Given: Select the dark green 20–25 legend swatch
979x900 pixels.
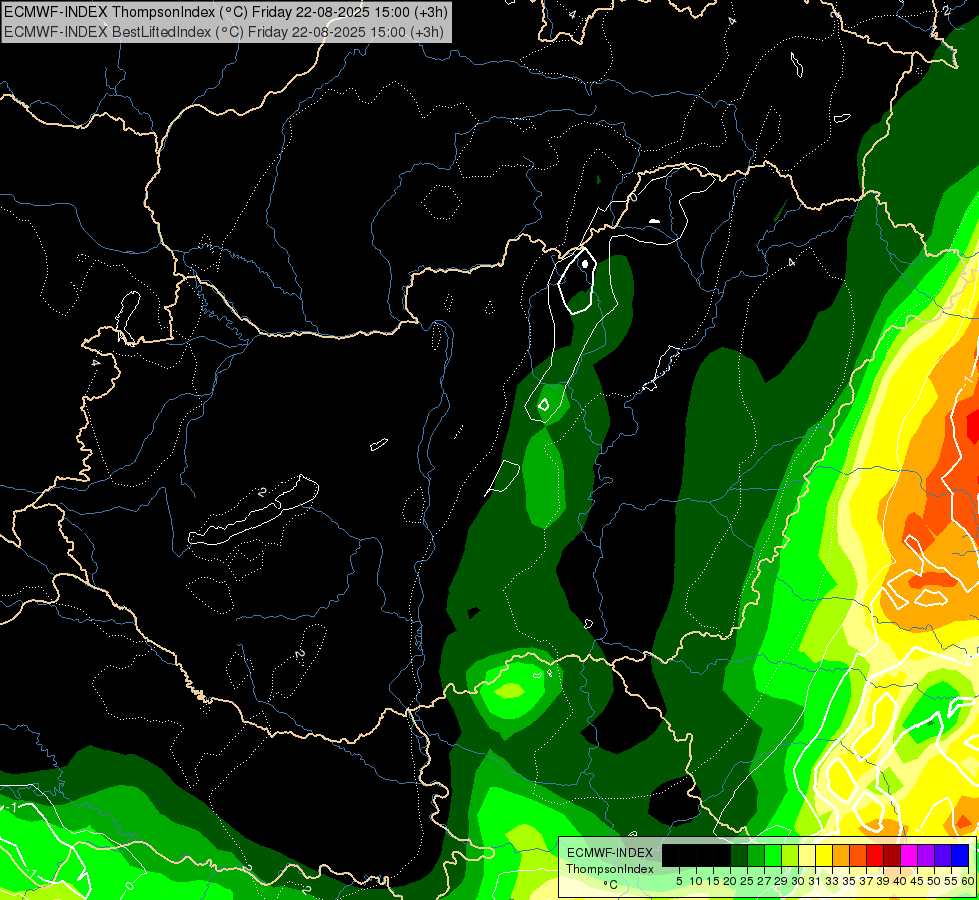Looking at the screenshot, I should coord(739,855).
